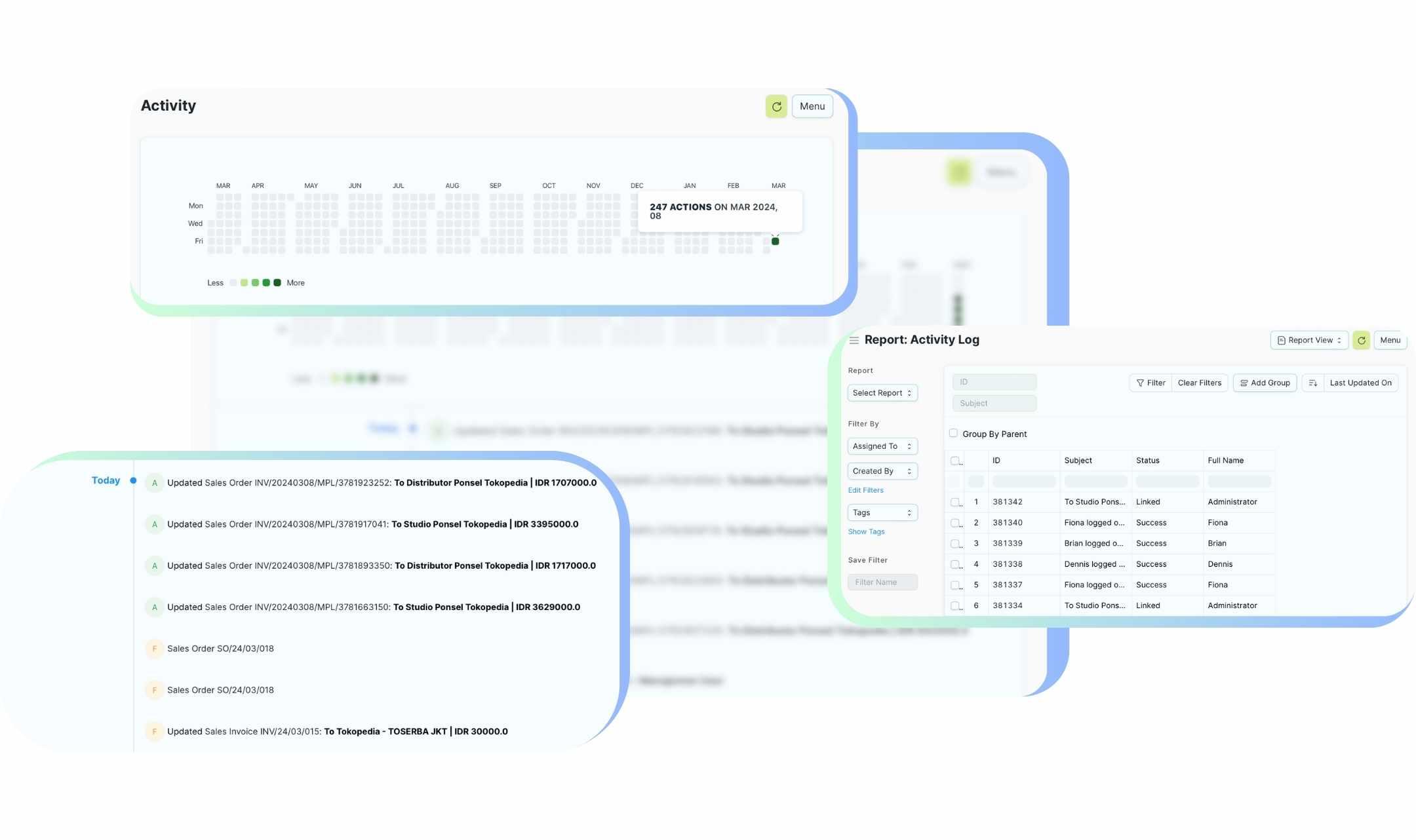
Task: Open the Select Report dropdown
Action: (x=882, y=393)
